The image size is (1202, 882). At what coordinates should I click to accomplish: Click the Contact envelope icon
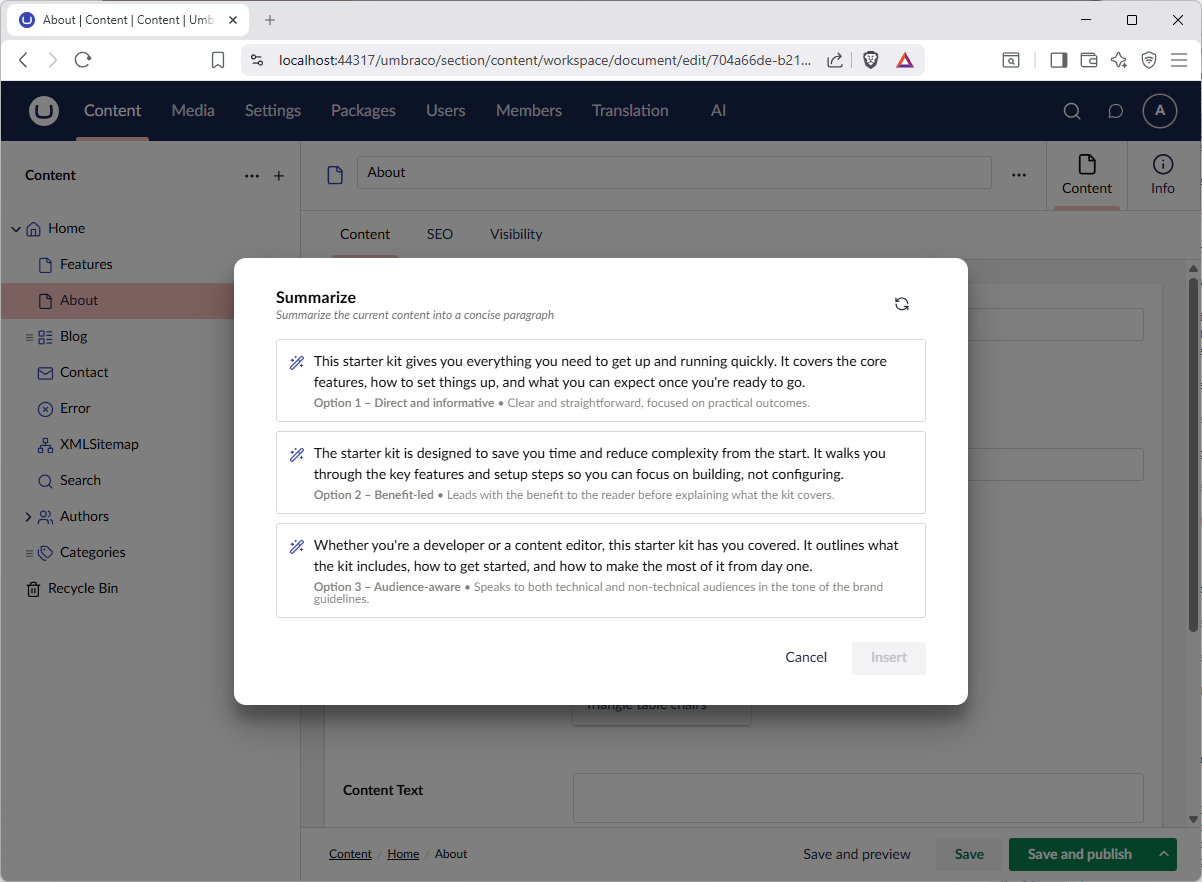pyautogui.click(x=44, y=372)
